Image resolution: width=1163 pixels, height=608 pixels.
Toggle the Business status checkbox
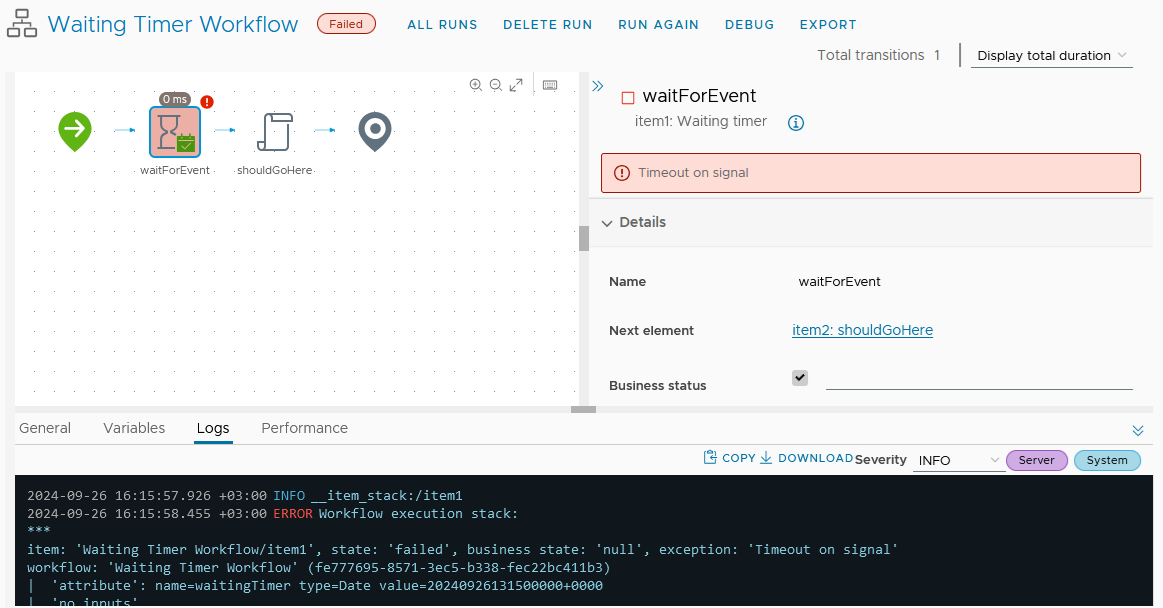800,378
